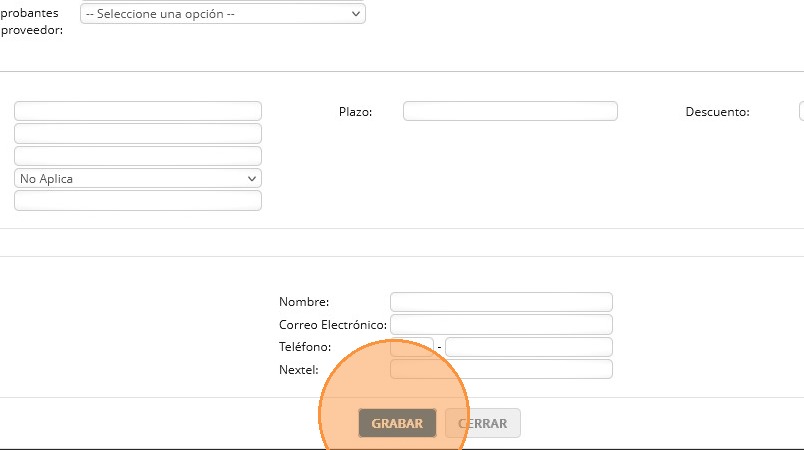This screenshot has width=804, height=450.
Task: Click the 'Plazo:' label
Action: tap(356, 112)
